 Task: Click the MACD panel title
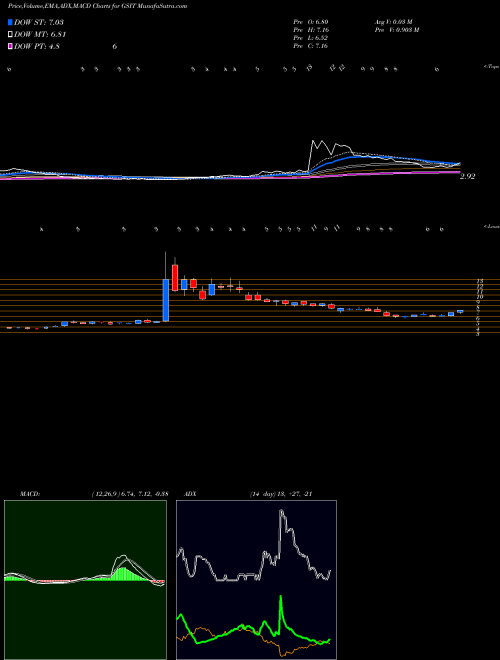pyautogui.click(x=29, y=494)
